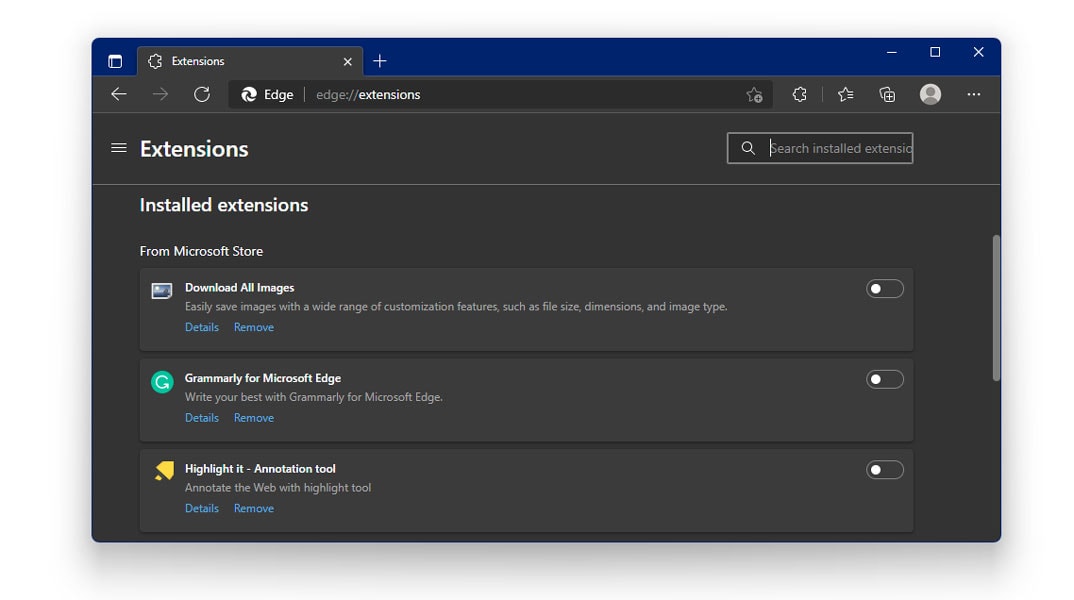1074x600 pixels.
Task: Enable Highlight it - Annotation tool toggle
Action: pyautogui.click(x=884, y=470)
